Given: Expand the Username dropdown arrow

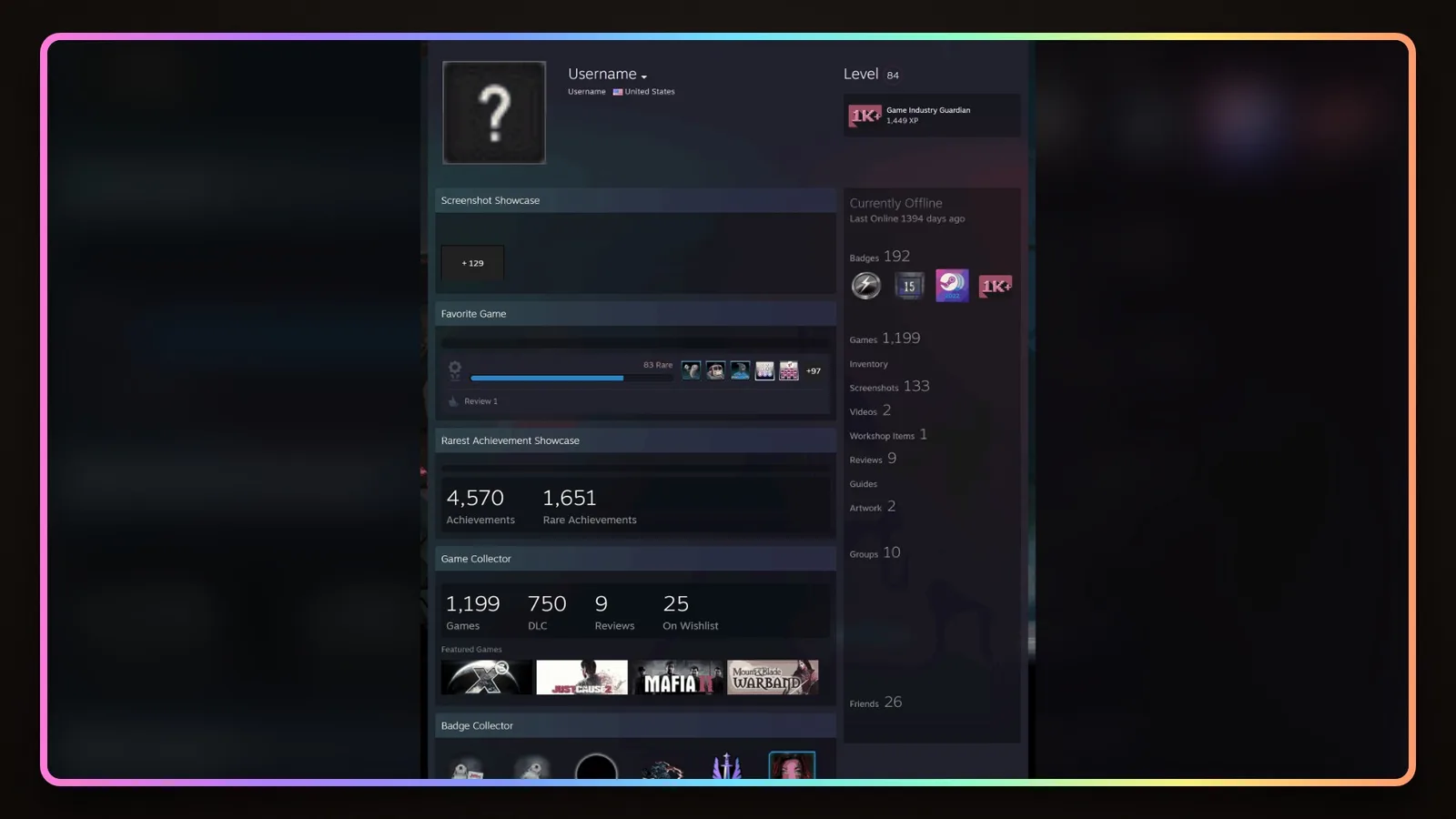Looking at the screenshot, I should [x=643, y=77].
